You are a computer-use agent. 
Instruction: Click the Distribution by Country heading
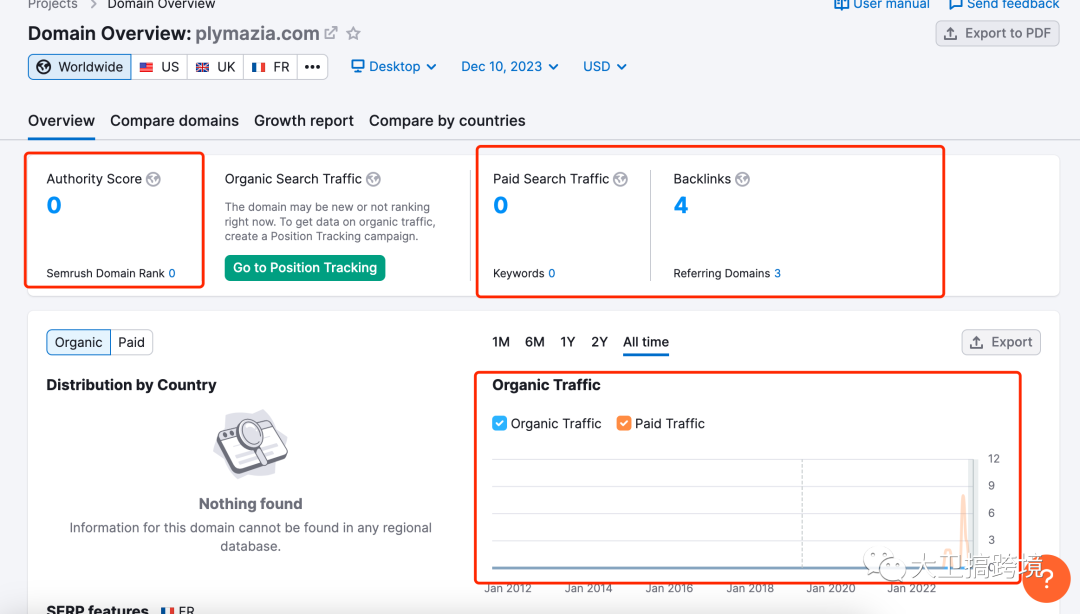point(132,385)
